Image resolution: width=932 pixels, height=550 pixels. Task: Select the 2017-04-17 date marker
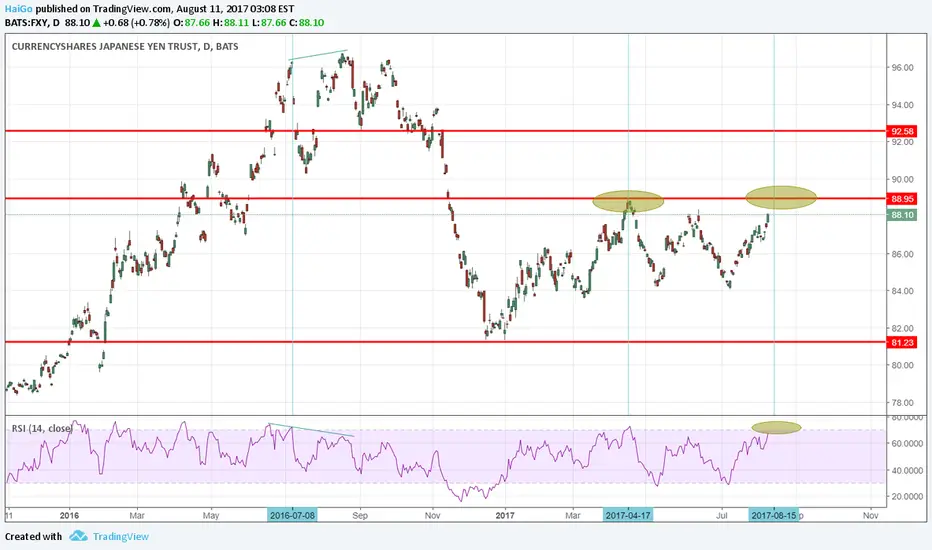pos(628,516)
